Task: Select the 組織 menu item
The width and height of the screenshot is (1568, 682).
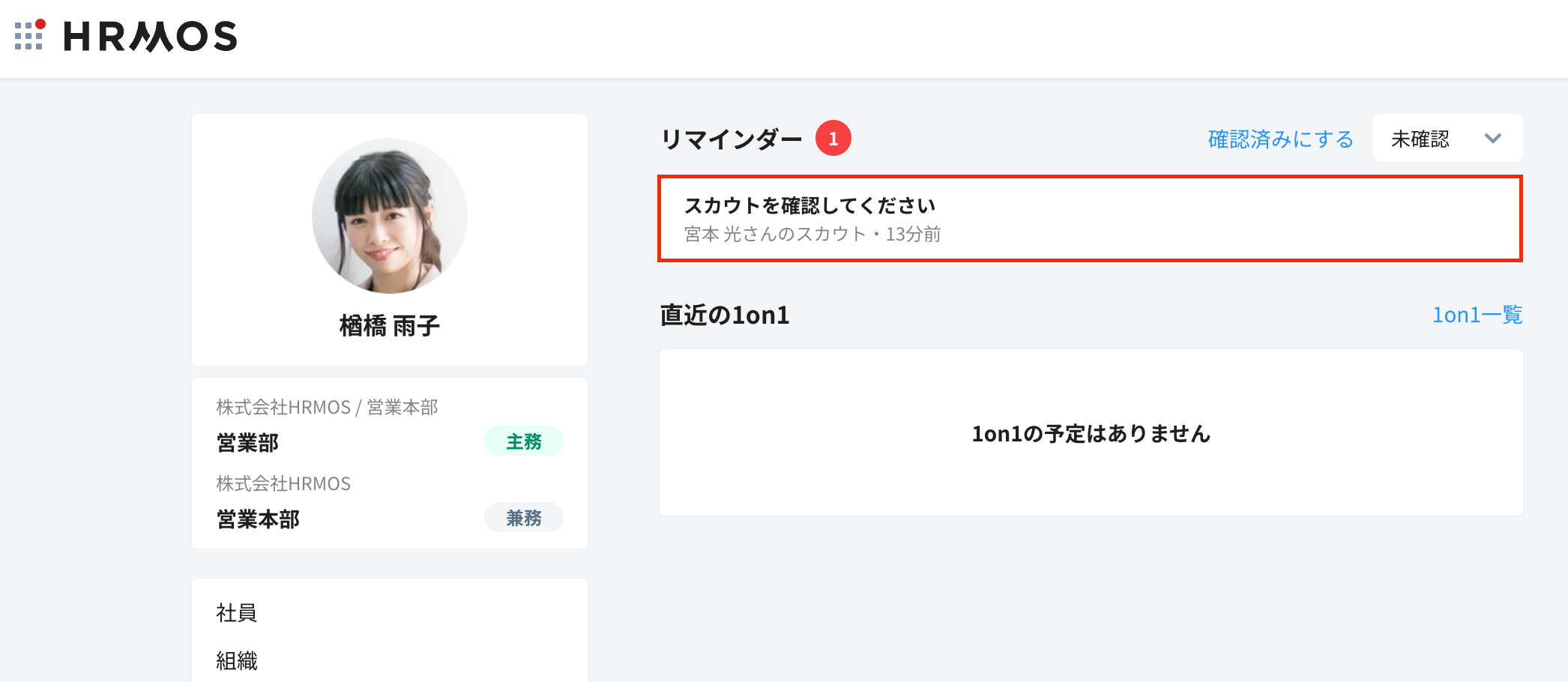Action: pyautogui.click(x=237, y=660)
